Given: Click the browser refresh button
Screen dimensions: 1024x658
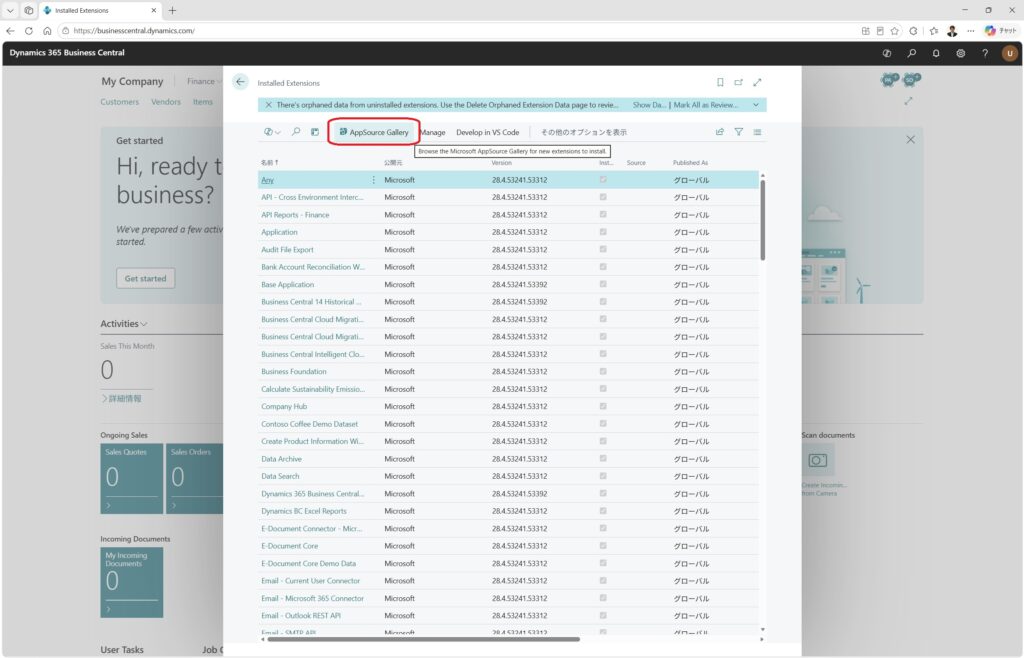Looking at the screenshot, I should tap(29, 31).
